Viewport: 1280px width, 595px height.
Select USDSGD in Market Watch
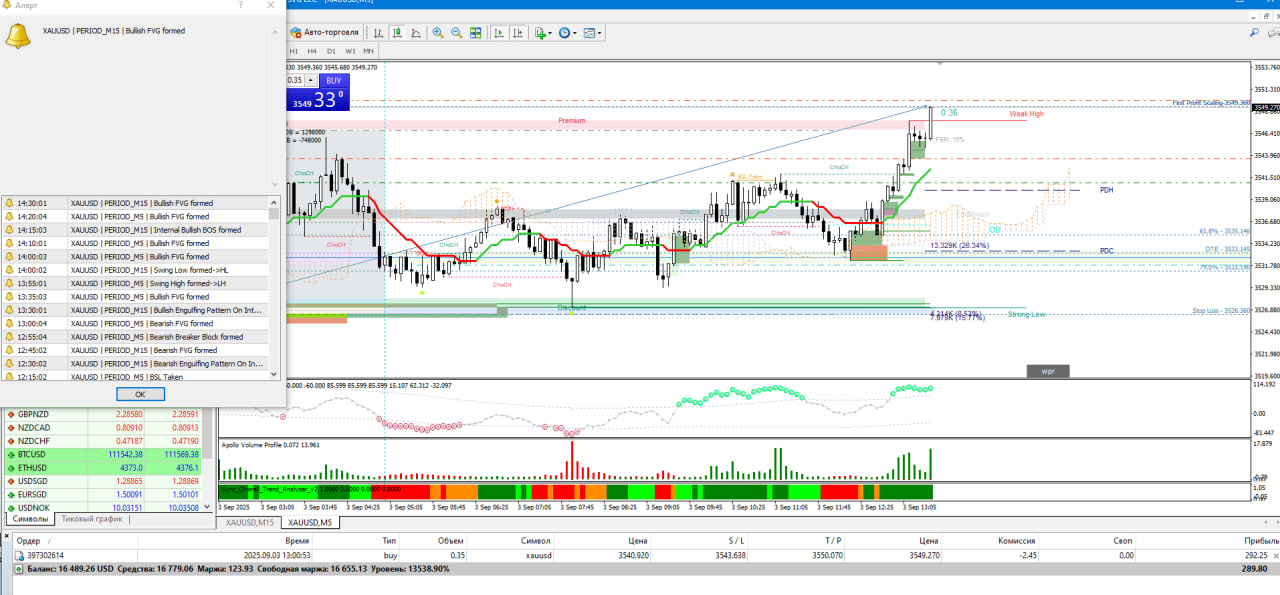(x=106, y=481)
